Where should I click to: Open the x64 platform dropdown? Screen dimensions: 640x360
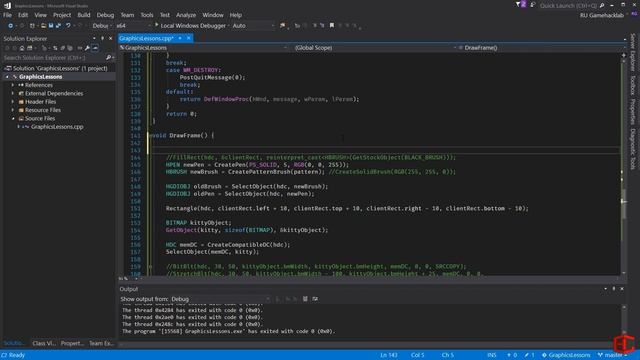(133, 26)
